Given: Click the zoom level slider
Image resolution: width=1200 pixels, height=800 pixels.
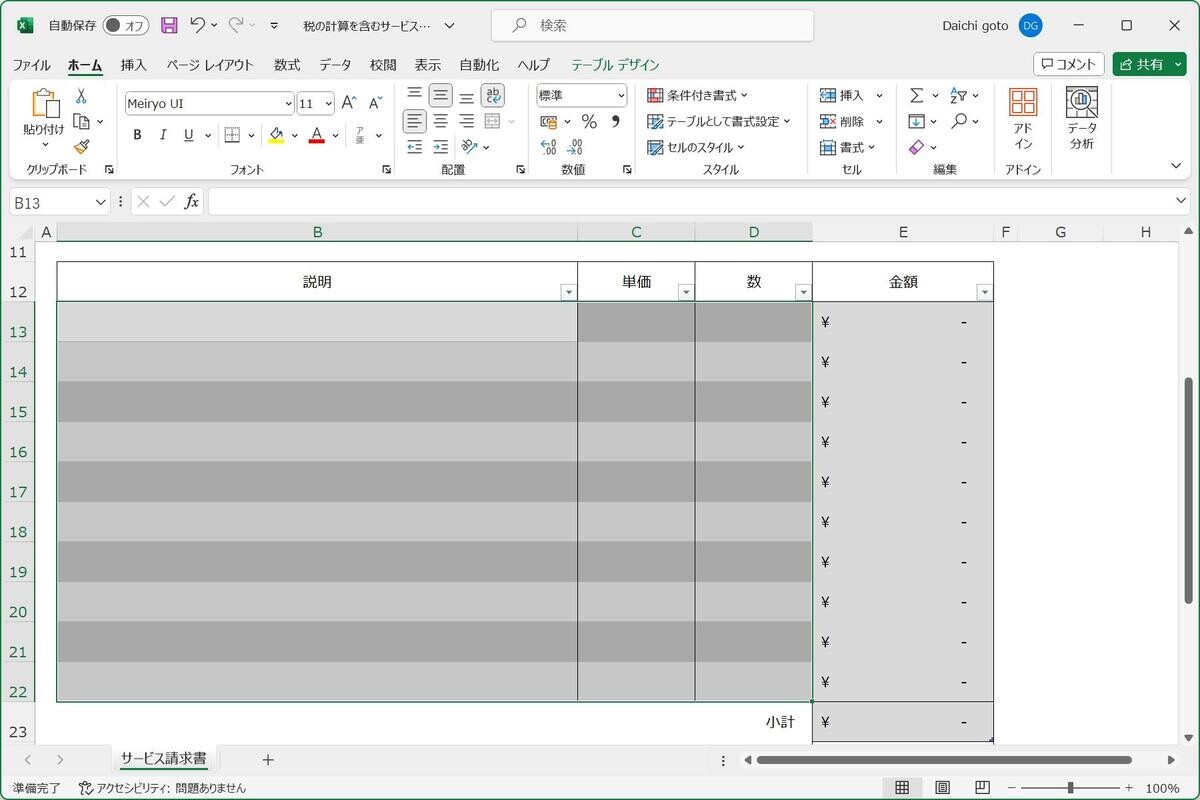Looking at the screenshot, I should click(1070, 788).
